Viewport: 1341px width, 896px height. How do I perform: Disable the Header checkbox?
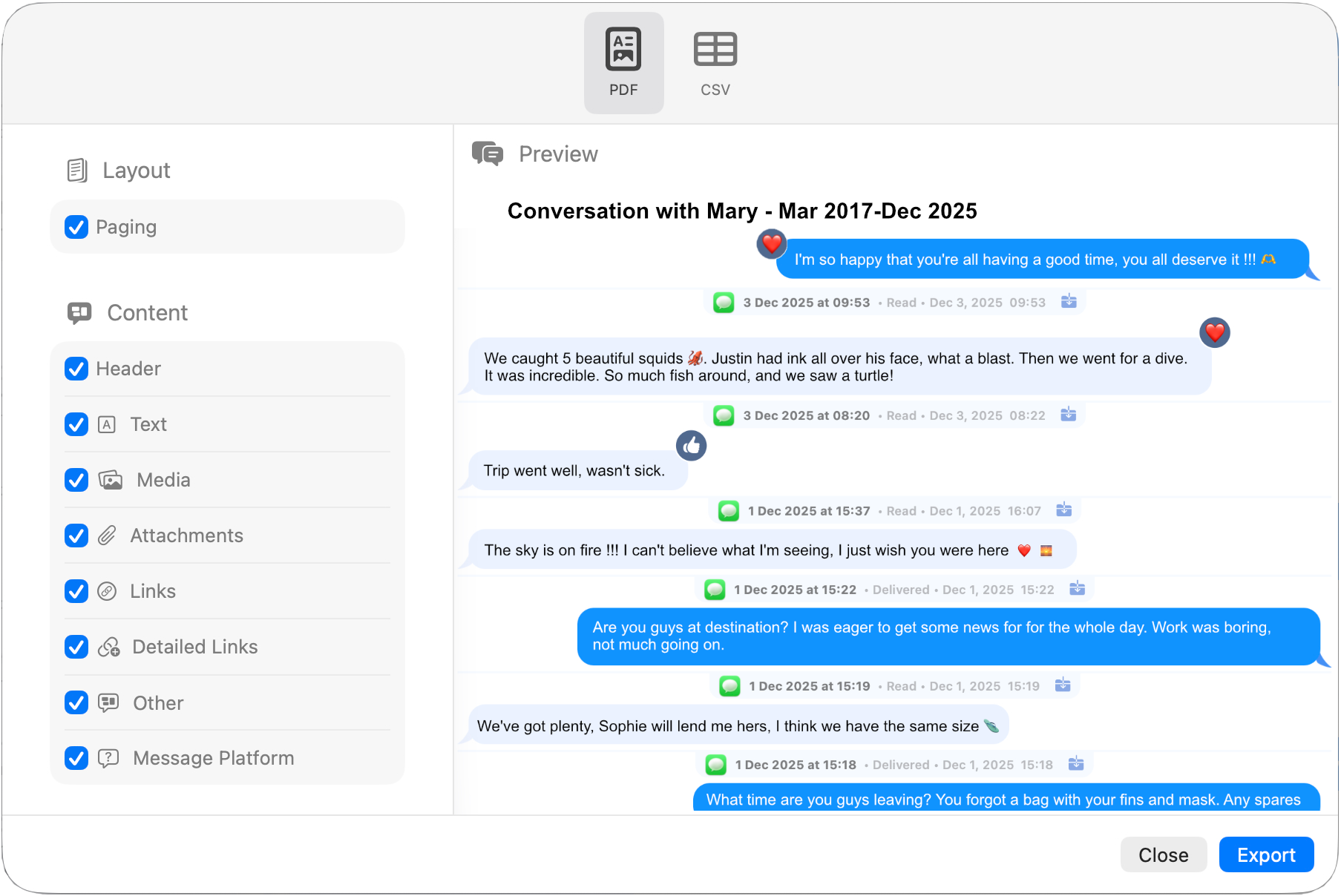[76, 369]
